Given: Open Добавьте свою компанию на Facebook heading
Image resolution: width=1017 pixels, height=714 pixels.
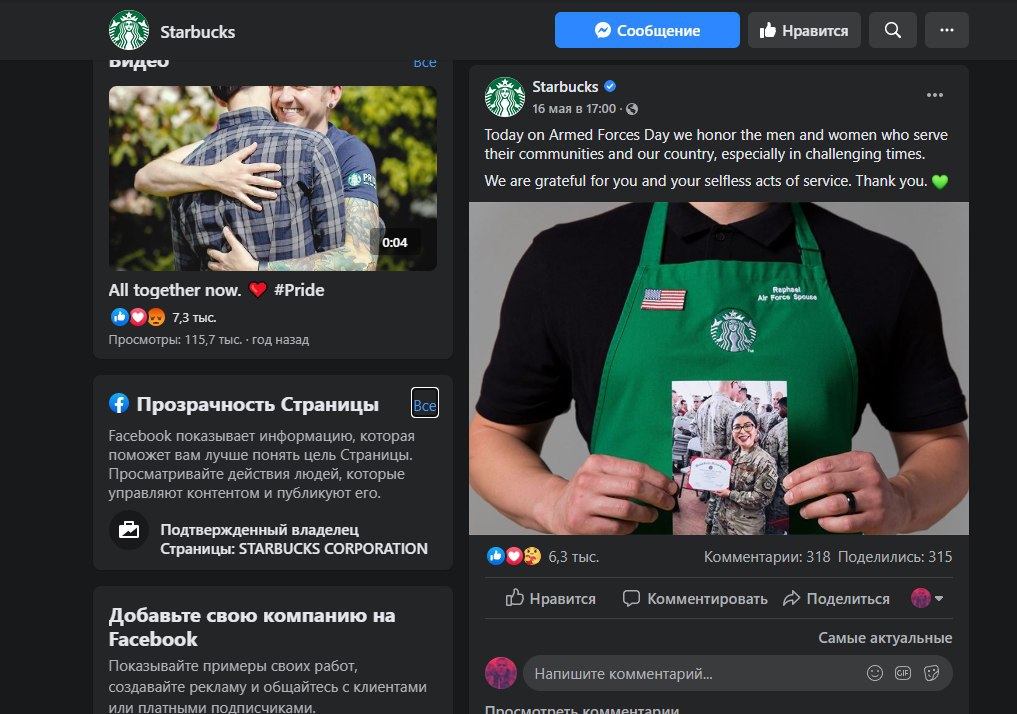Looking at the screenshot, I should [x=252, y=627].
